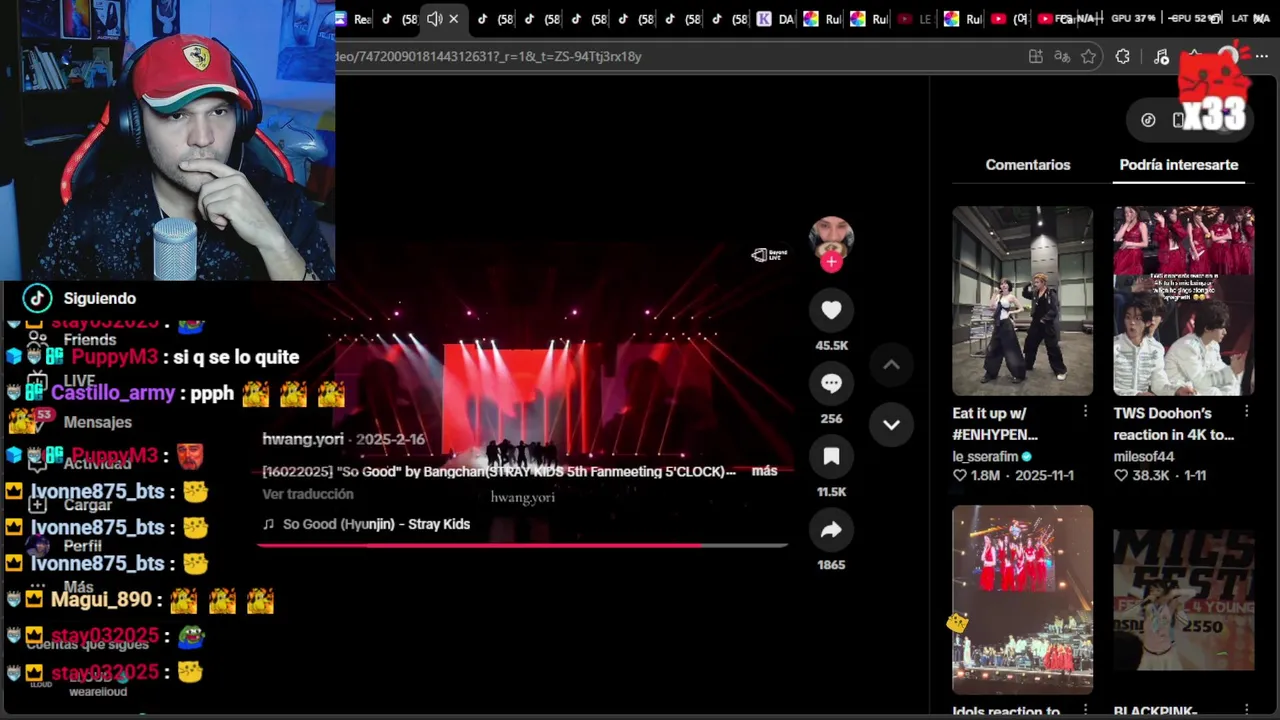The height and width of the screenshot is (720, 1280).
Task: Open the 'Eat it up w/ #ENHYPEN' thumbnail
Action: click(1022, 301)
